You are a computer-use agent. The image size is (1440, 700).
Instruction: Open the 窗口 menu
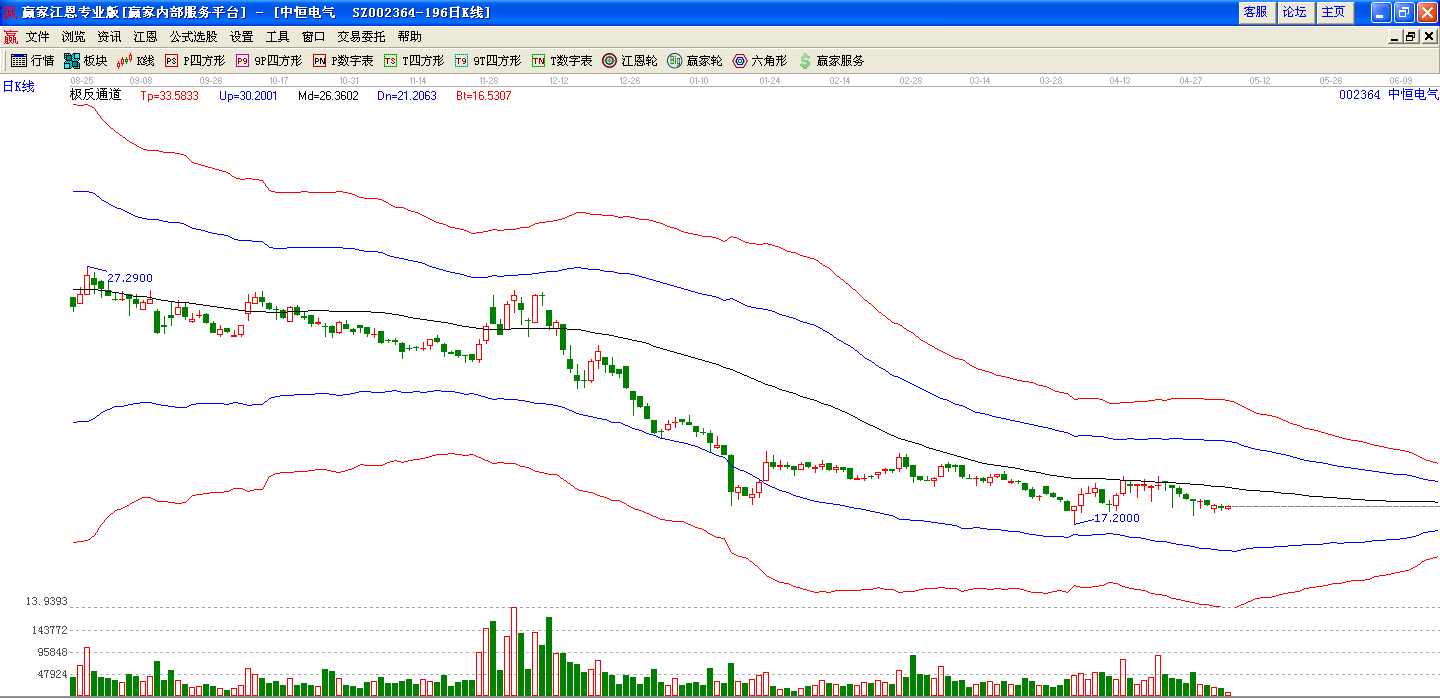[x=313, y=37]
